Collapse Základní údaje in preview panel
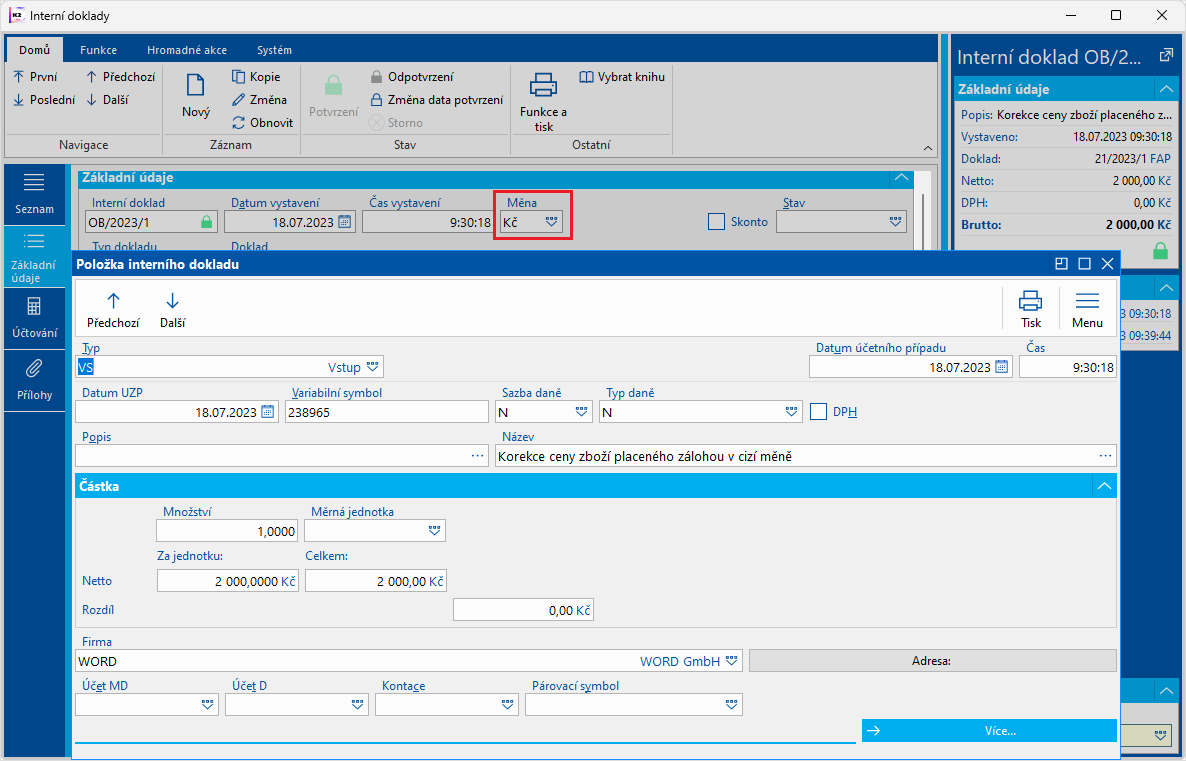Image resolution: width=1186 pixels, height=761 pixels. [1166, 89]
